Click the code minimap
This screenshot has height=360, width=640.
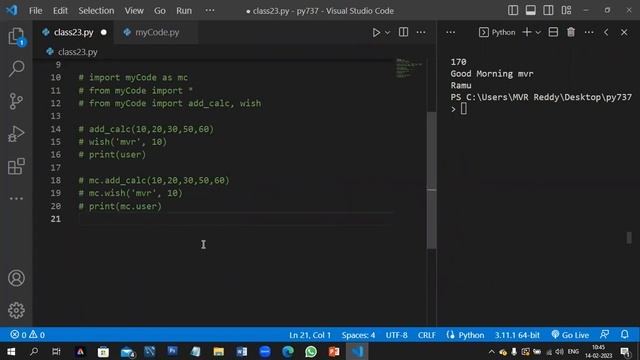pos(409,68)
